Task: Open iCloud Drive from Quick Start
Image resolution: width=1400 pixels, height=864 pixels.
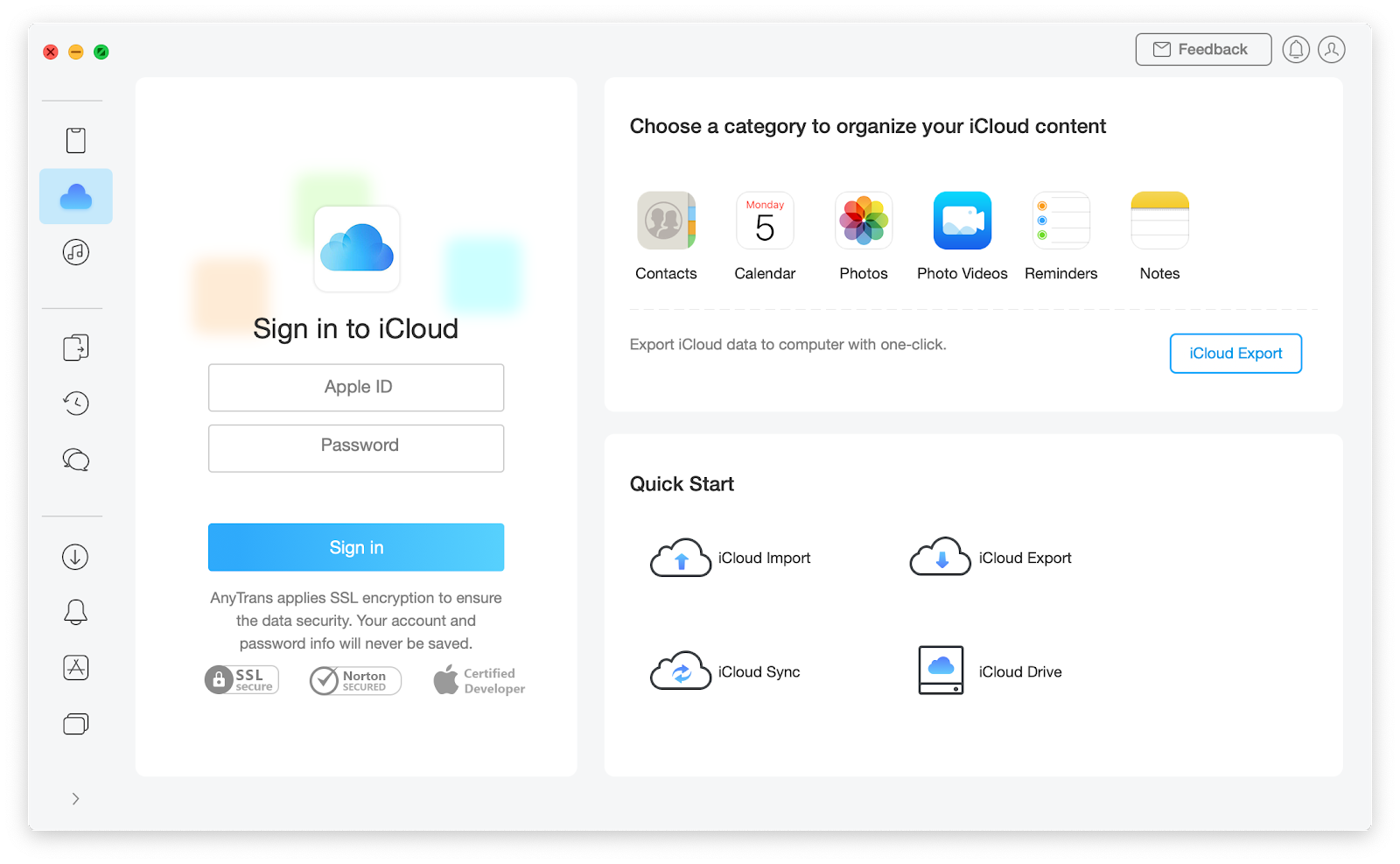Action: 990,671
